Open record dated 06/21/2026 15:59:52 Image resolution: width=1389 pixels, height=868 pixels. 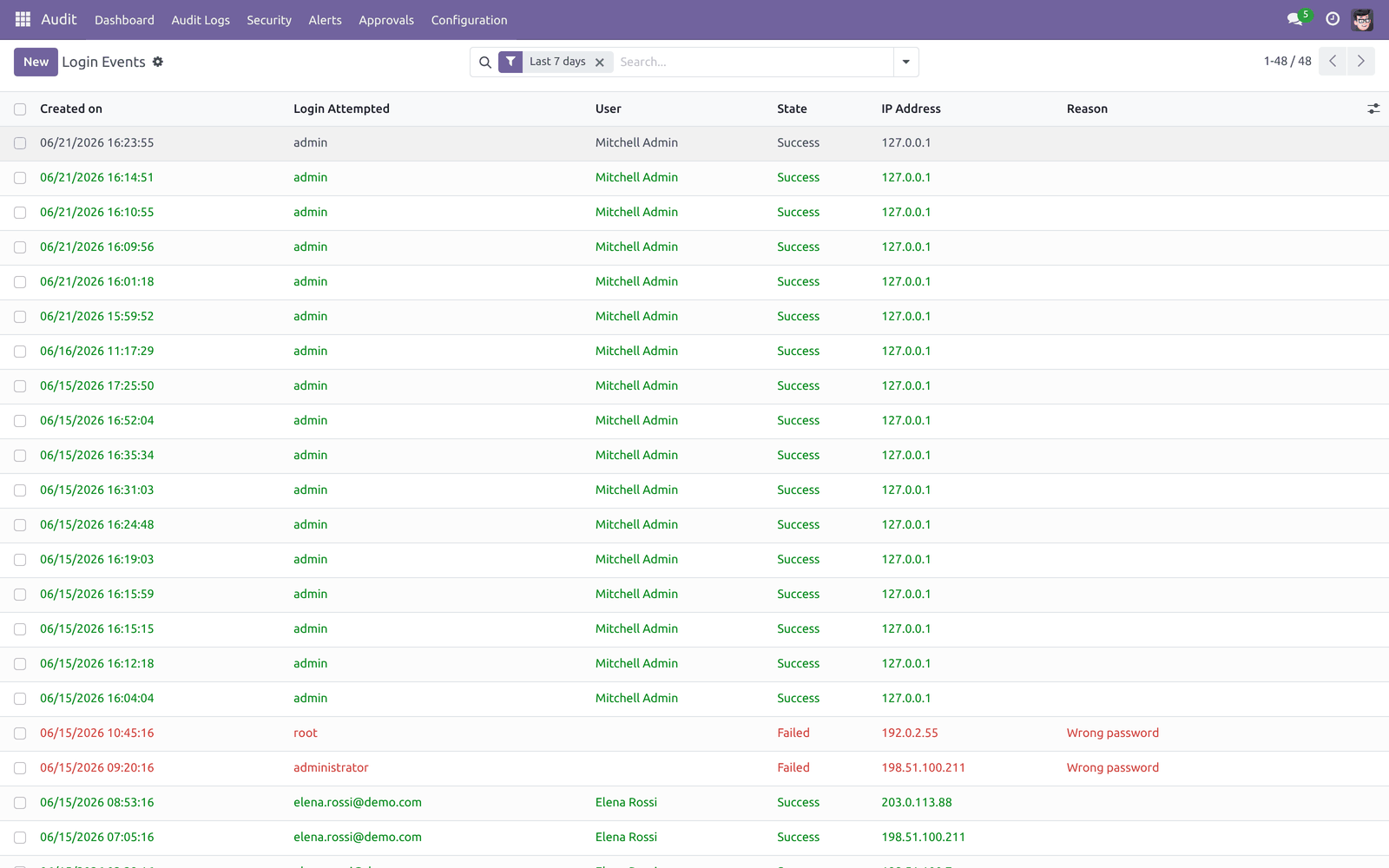[97, 316]
